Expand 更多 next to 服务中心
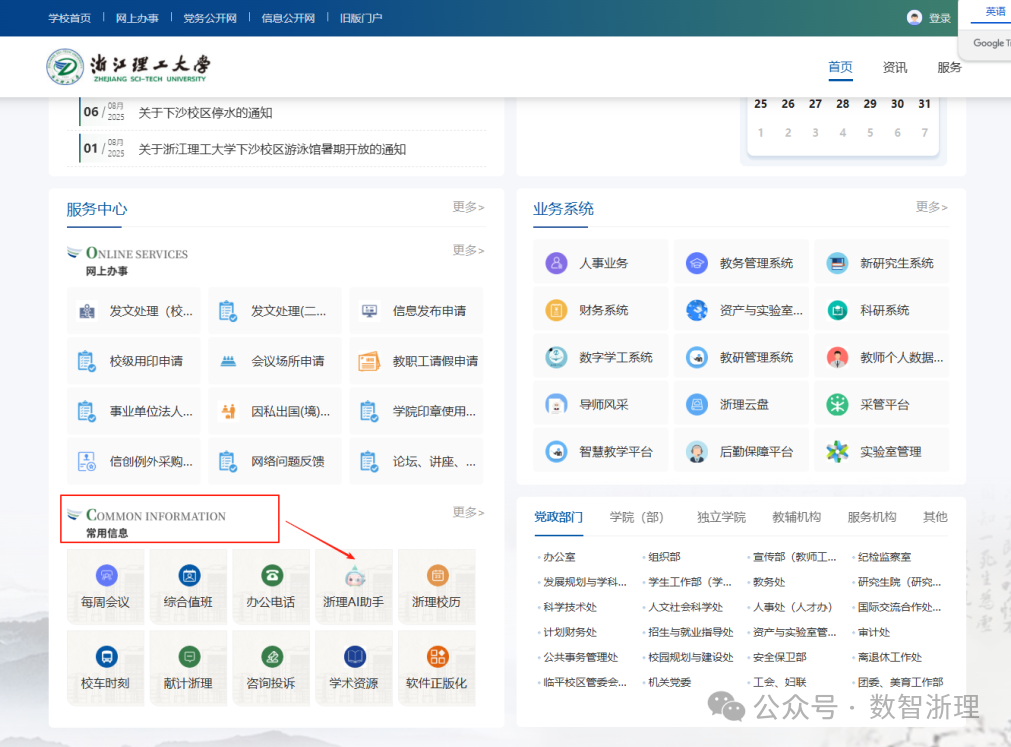Screen dimensions: 1011x747 468,207
